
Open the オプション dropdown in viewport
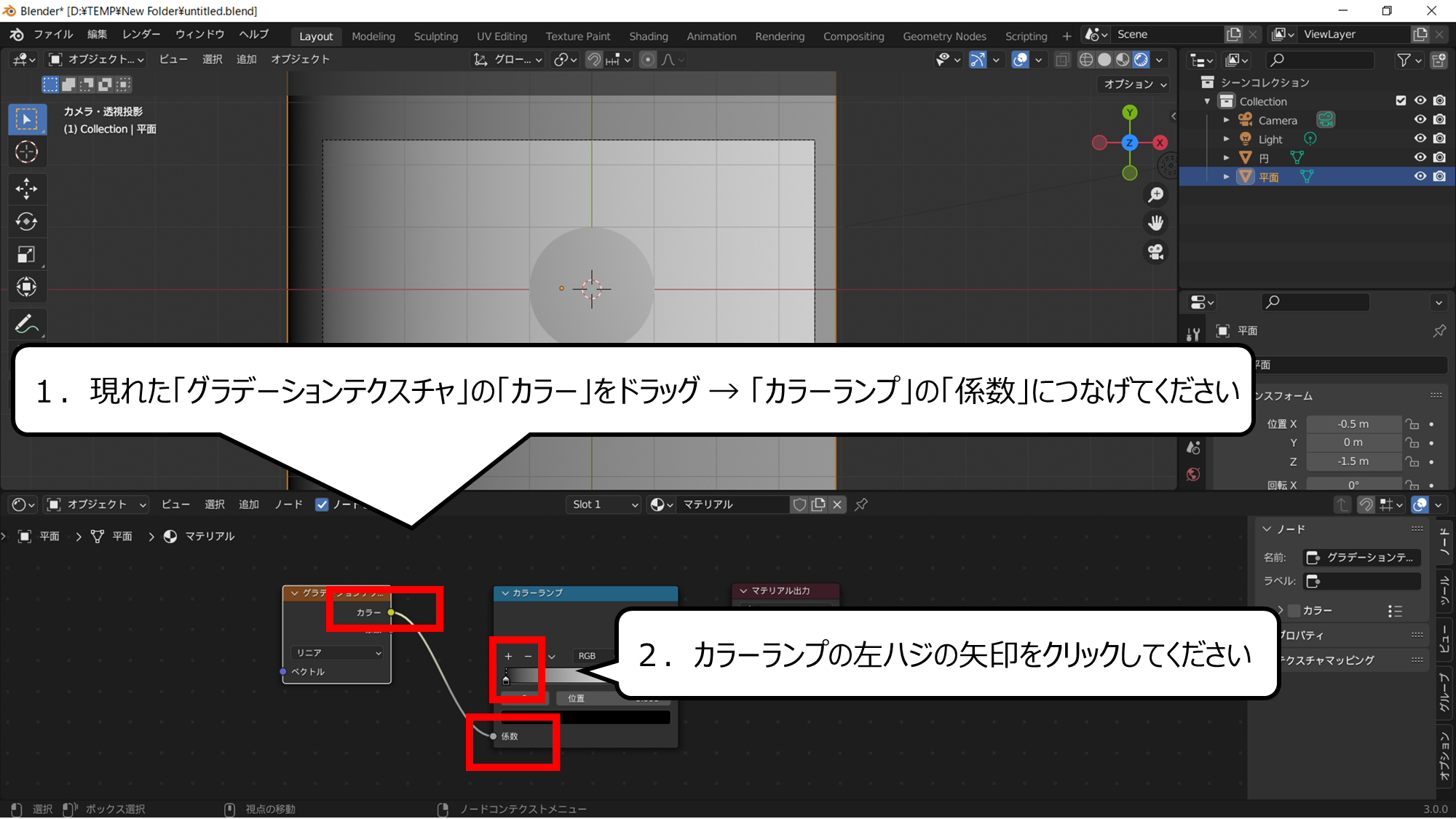pyautogui.click(x=1134, y=84)
